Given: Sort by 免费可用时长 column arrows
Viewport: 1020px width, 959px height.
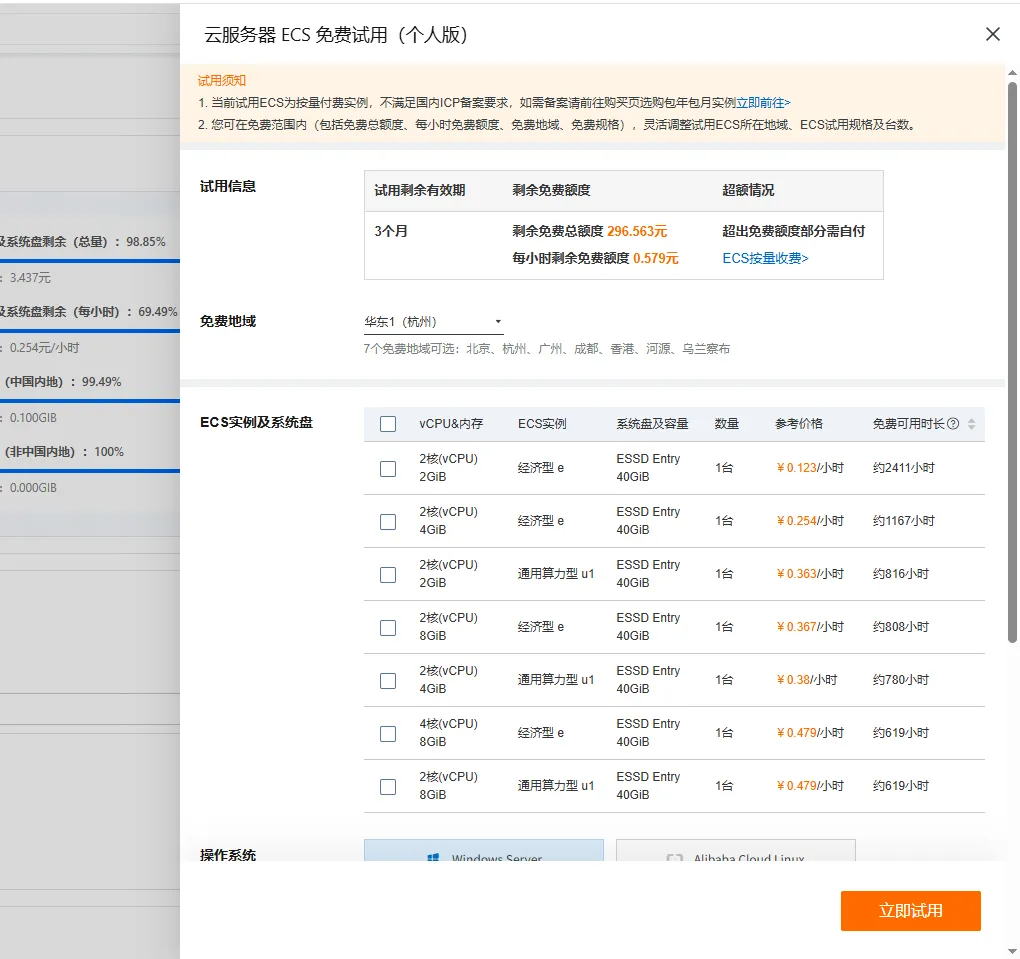Looking at the screenshot, I should pos(971,424).
